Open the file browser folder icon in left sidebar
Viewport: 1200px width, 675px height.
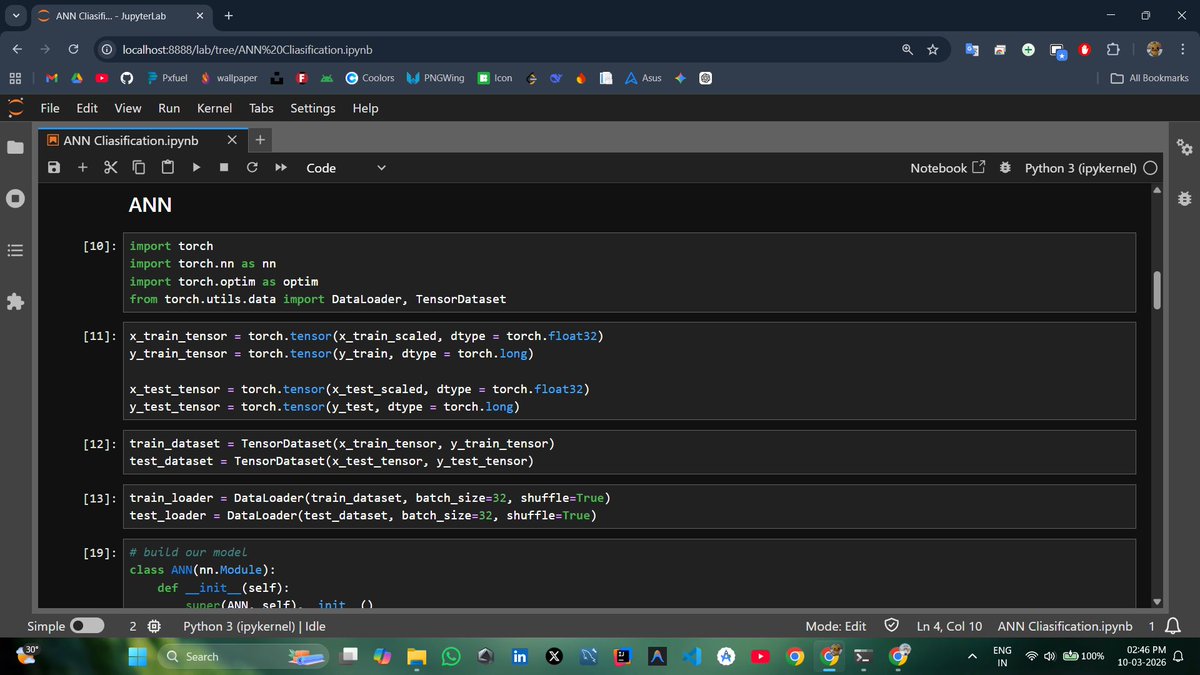click(15, 148)
